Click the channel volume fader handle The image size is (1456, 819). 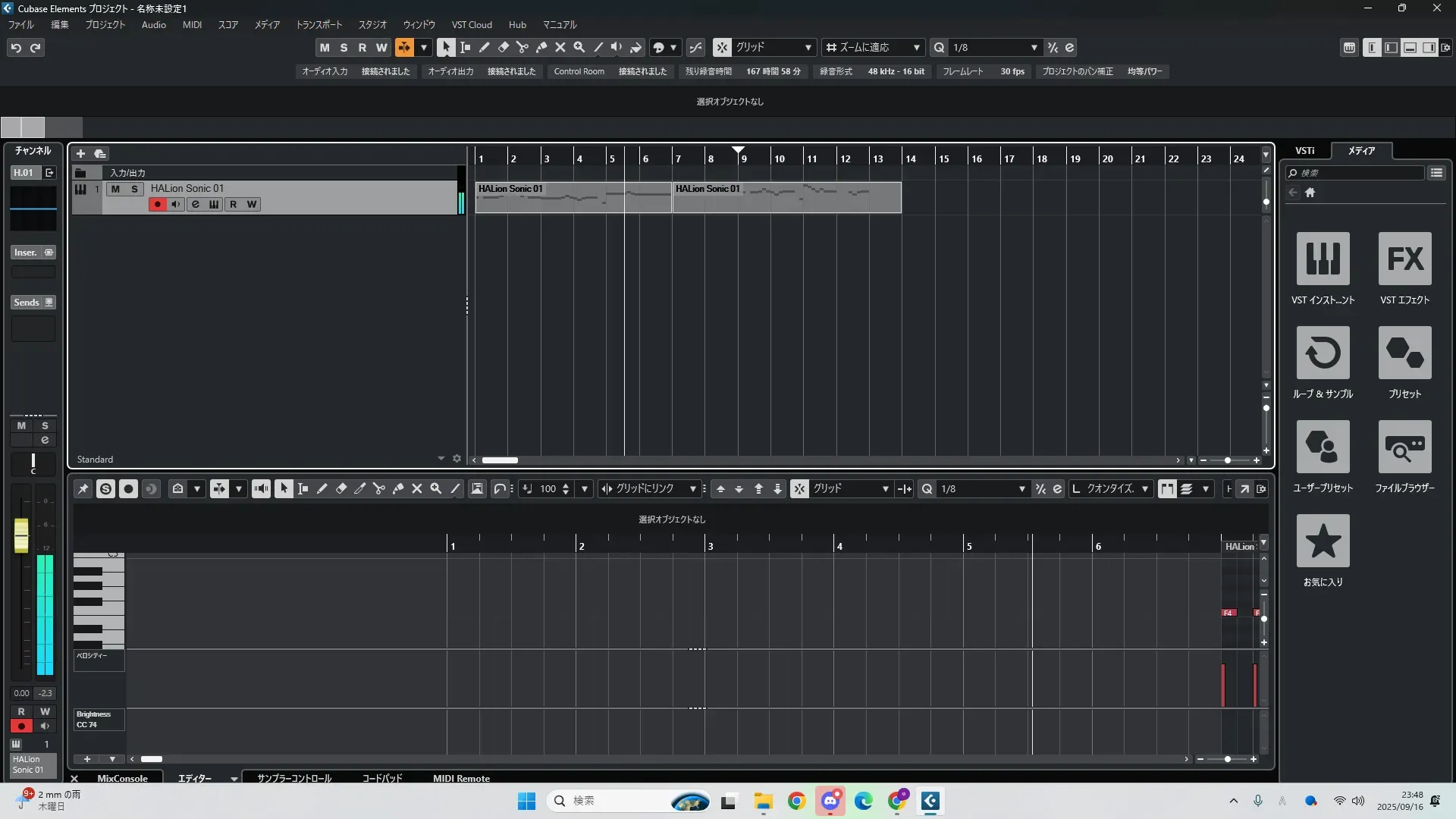(x=21, y=535)
